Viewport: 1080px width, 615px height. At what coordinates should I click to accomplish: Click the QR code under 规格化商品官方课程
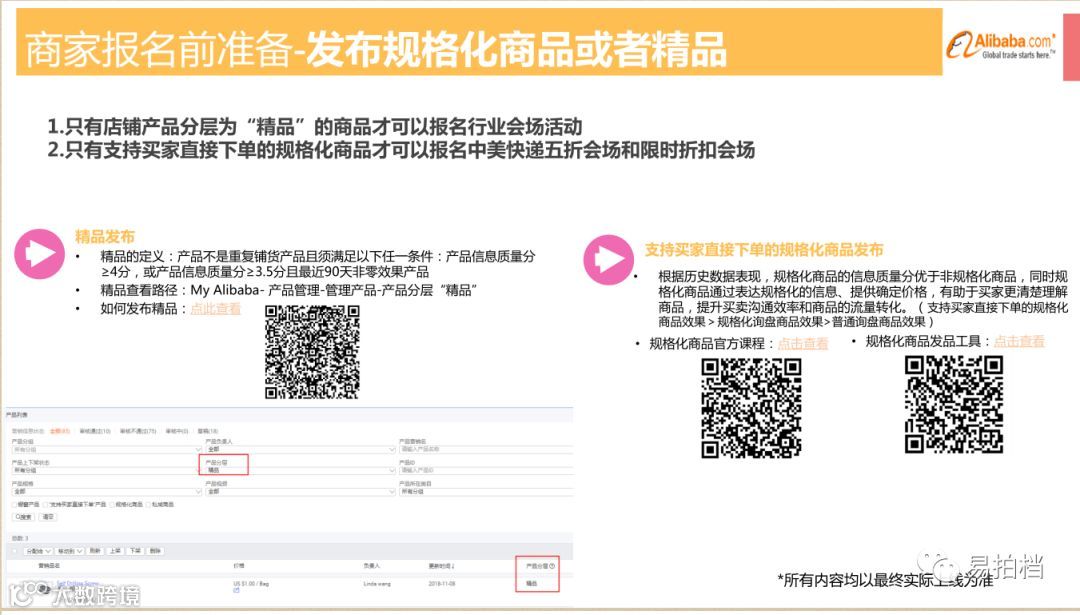tap(751, 408)
